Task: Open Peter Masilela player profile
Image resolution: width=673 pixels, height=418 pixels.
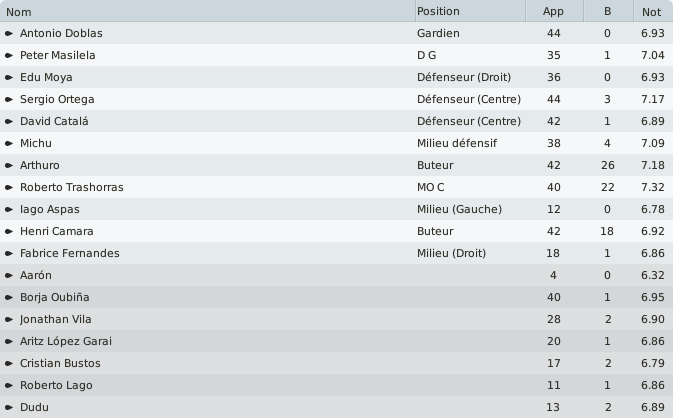Action: click(x=58, y=55)
